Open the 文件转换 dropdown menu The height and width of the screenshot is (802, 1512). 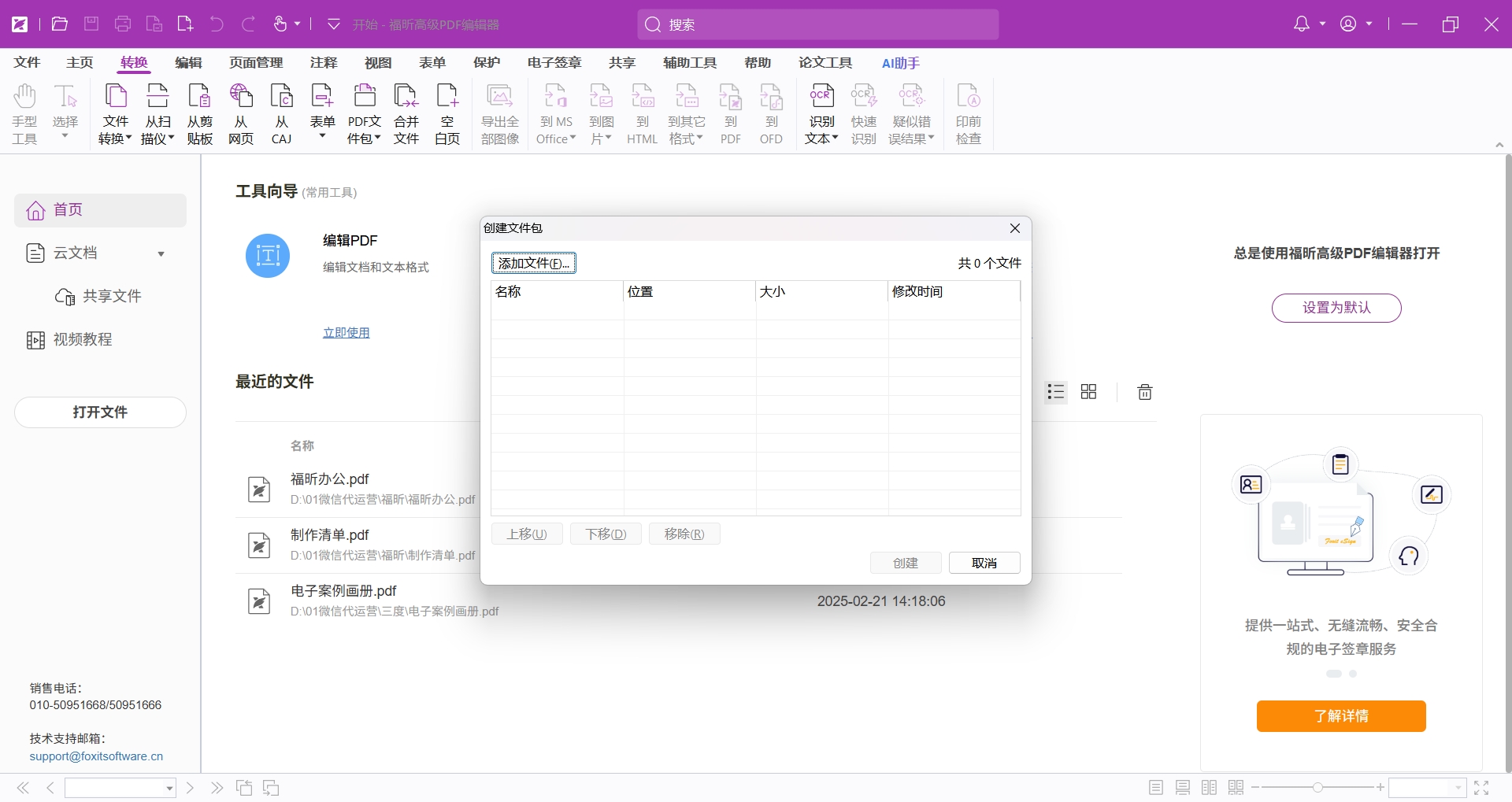pos(115,139)
